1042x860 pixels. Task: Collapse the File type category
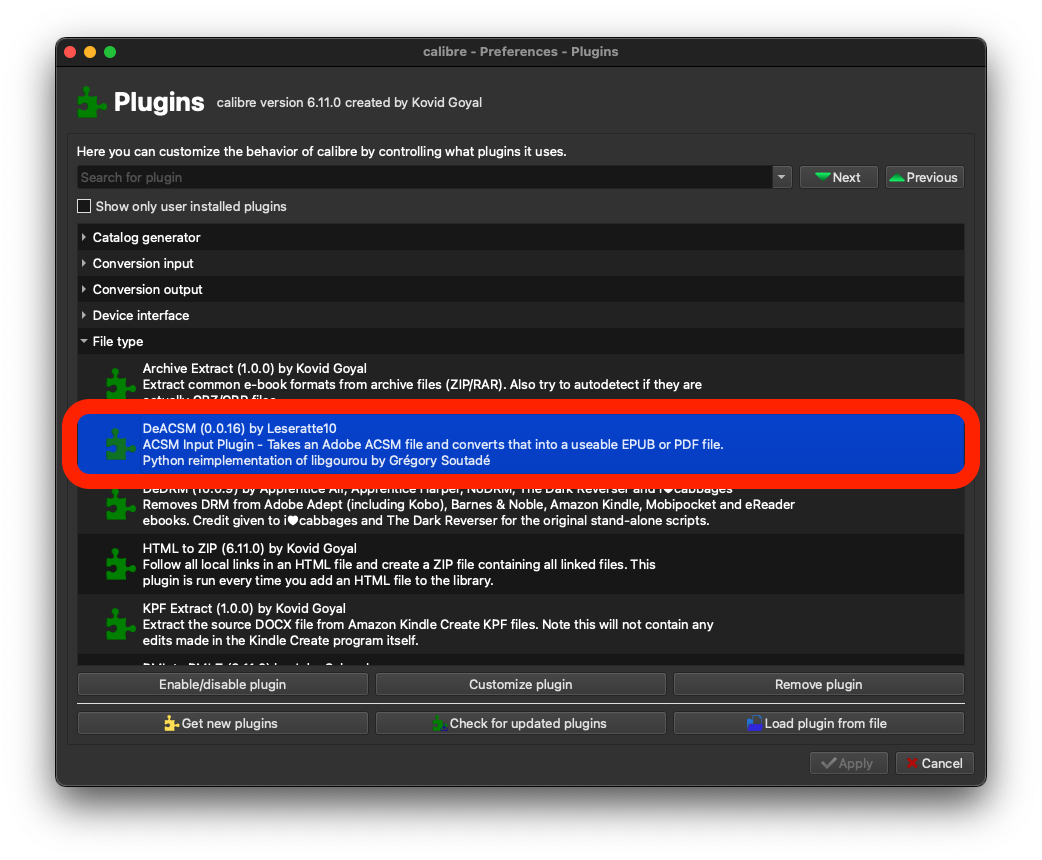84,341
